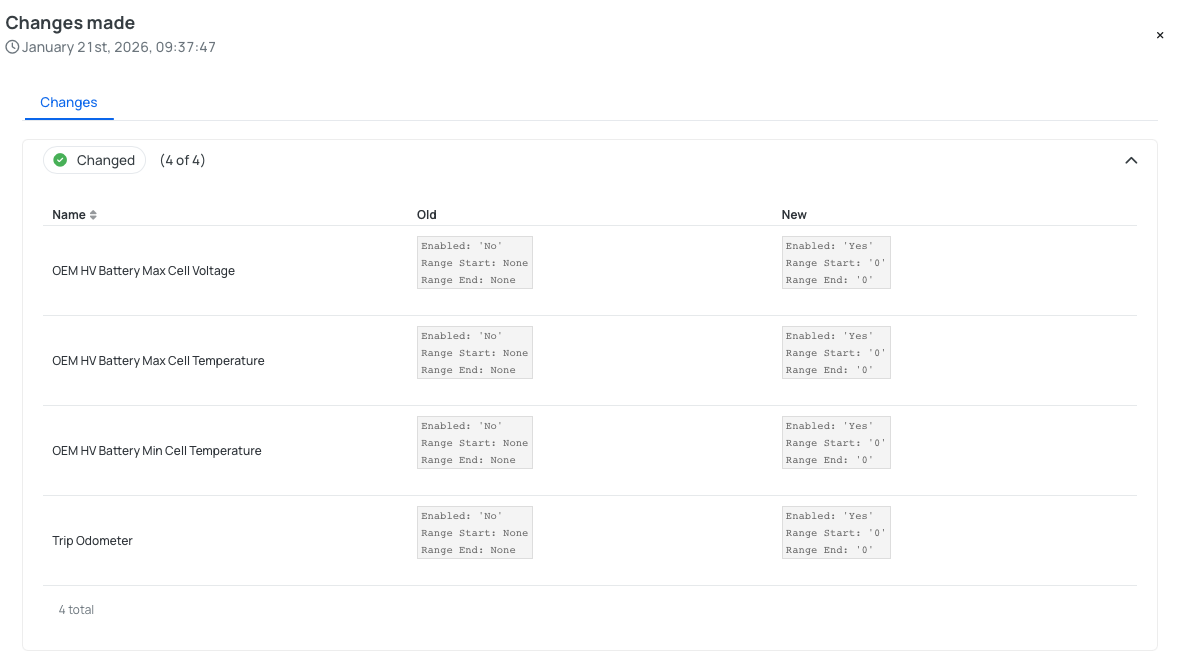This screenshot has height=669, width=1179.
Task: Click the 4 total link at bottom
Action: pyautogui.click(x=76, y=609)
